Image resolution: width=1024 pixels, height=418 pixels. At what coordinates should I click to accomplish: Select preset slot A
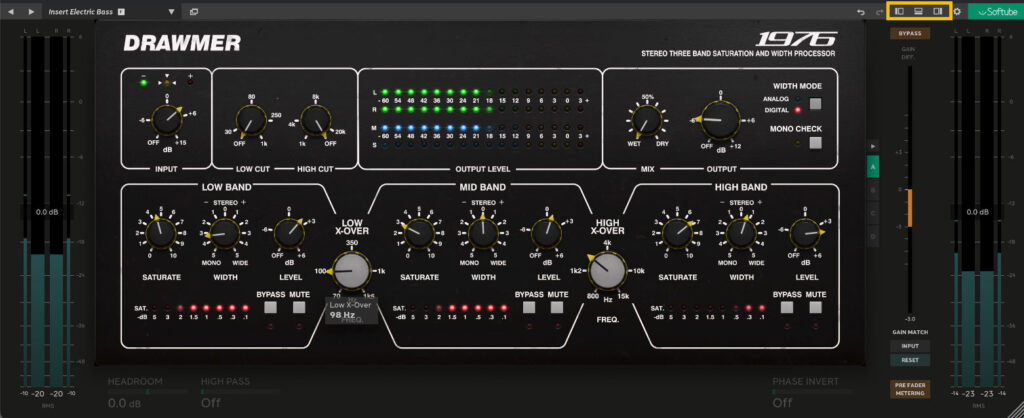click(873, 167)
